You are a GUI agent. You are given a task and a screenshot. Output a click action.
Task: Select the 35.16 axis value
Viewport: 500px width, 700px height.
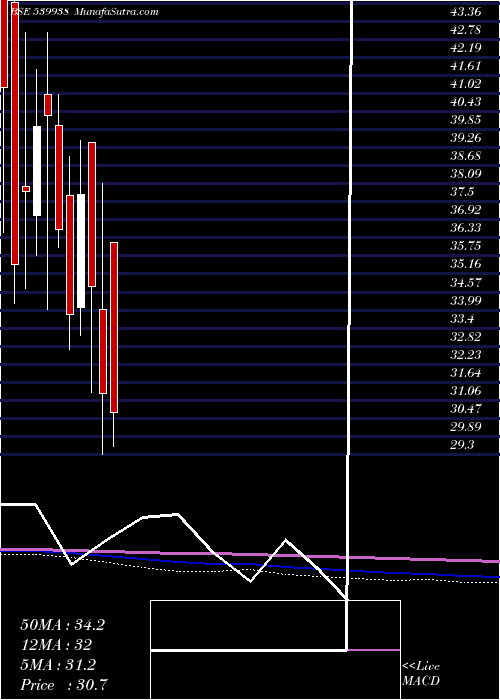(466, 264)
